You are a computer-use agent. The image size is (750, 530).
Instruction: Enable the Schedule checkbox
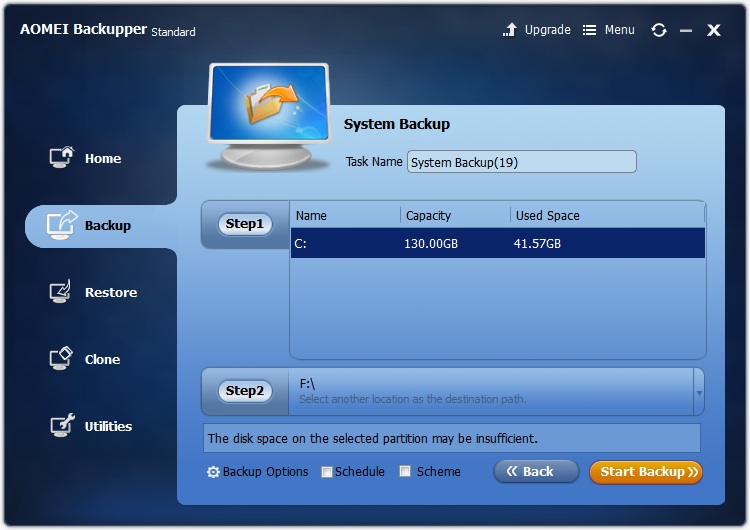click(327, 472)
